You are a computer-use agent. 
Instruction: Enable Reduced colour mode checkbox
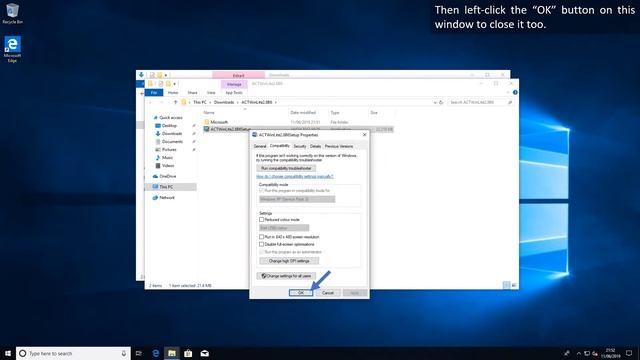tap(262, 220)
